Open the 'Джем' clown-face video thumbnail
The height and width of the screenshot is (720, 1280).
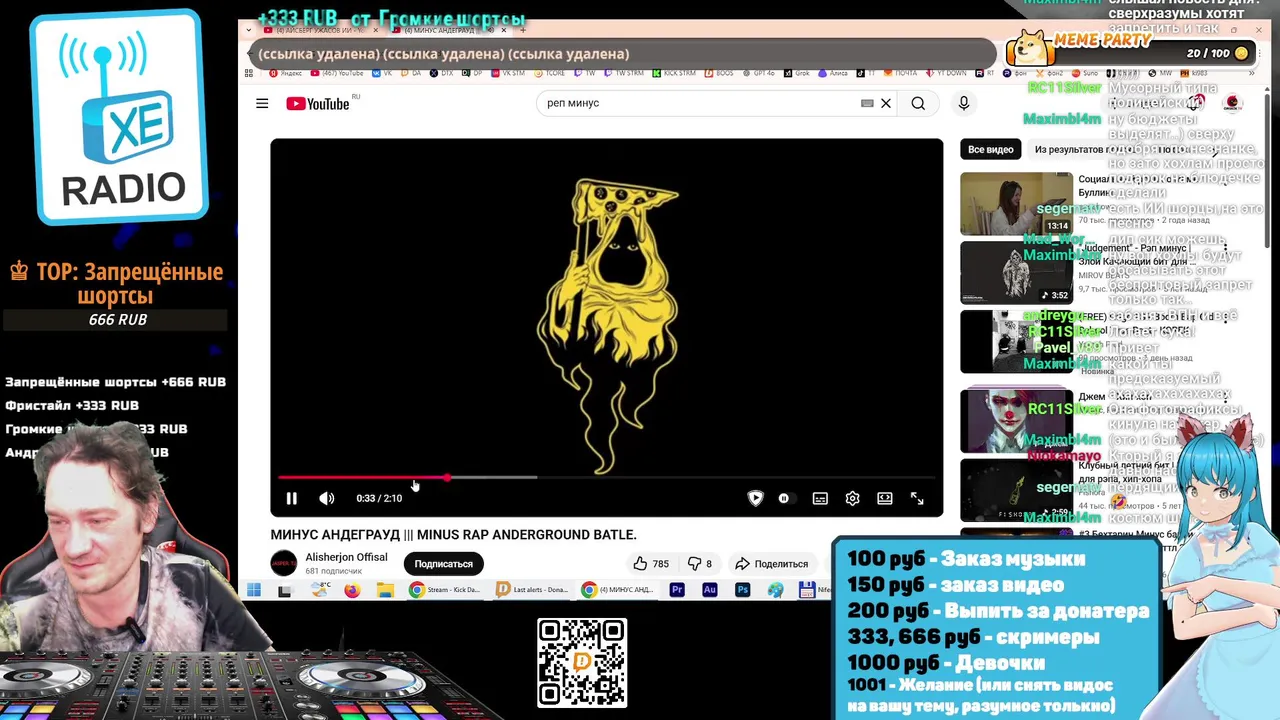(x=1016, y=421)
